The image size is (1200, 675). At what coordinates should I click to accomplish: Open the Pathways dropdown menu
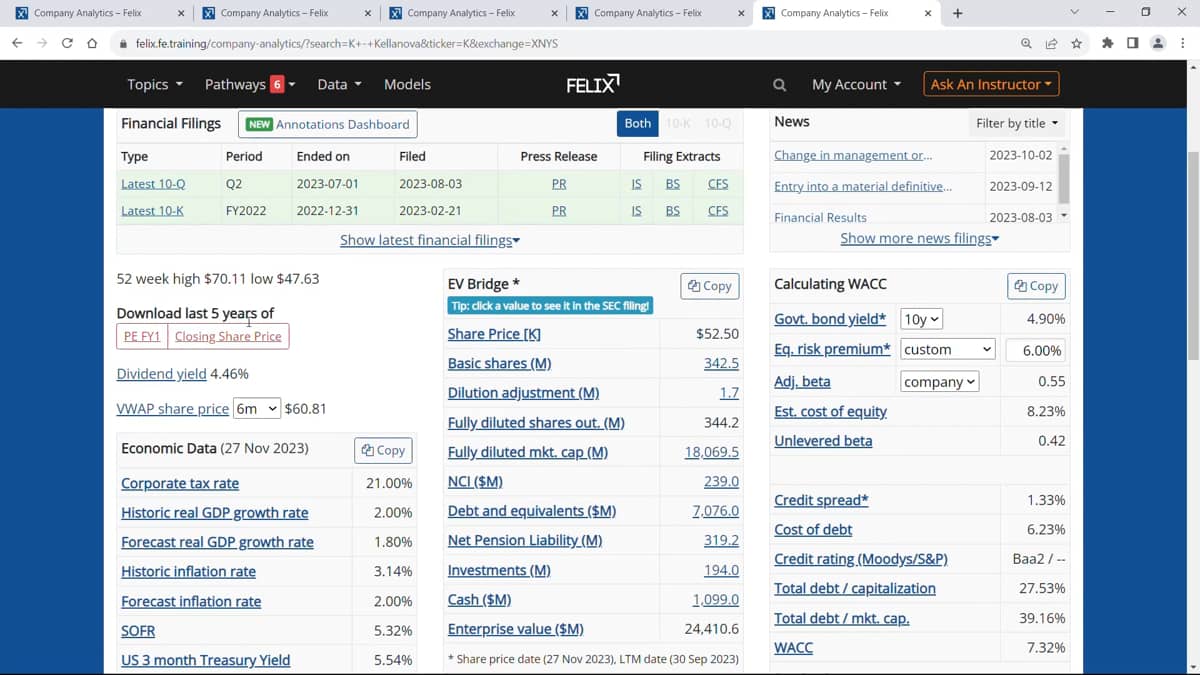pyautogui.click(x=250, y=84)
